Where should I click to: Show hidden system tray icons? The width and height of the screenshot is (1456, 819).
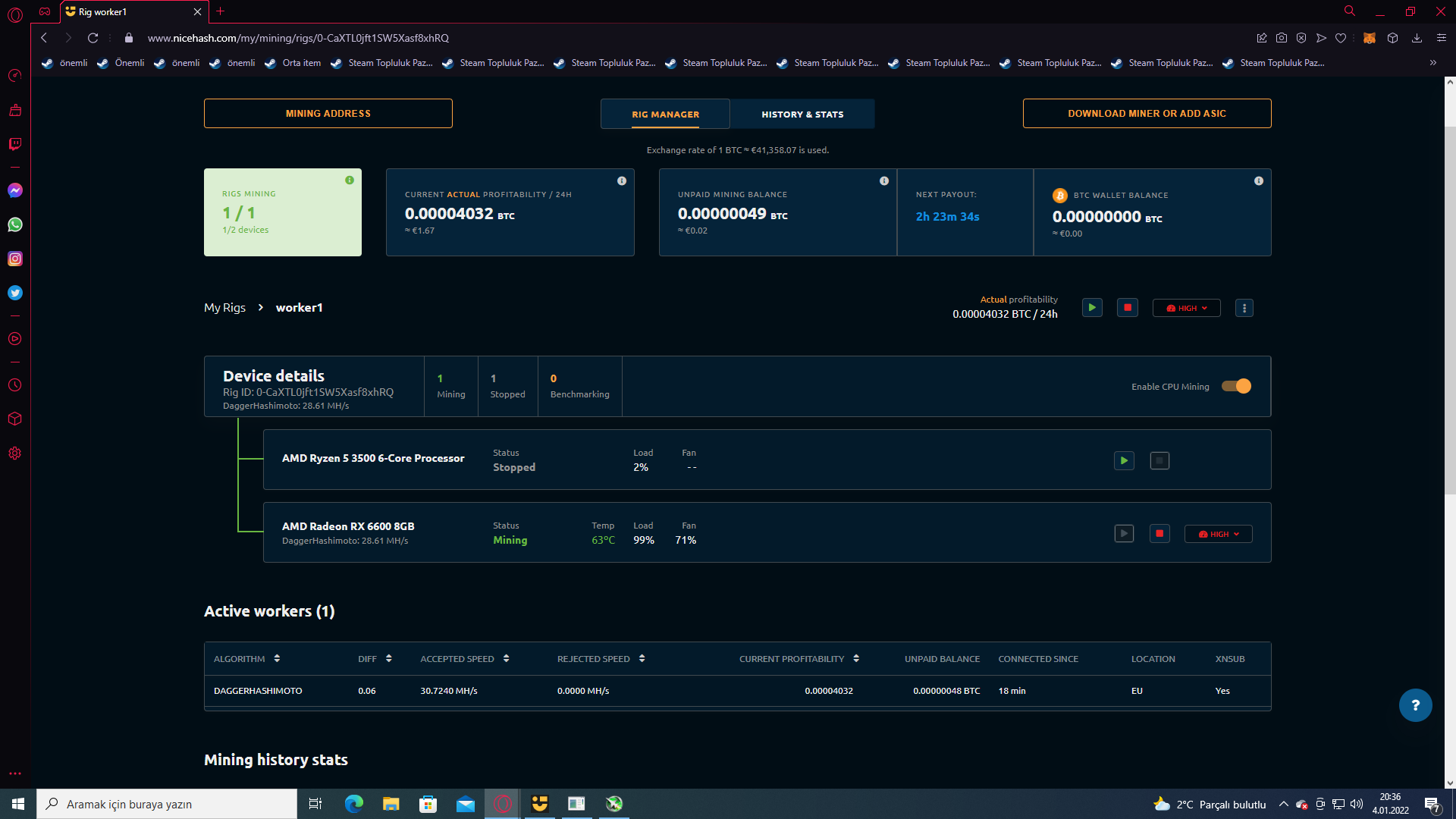pyautogui.click(x=1283, y=804)
